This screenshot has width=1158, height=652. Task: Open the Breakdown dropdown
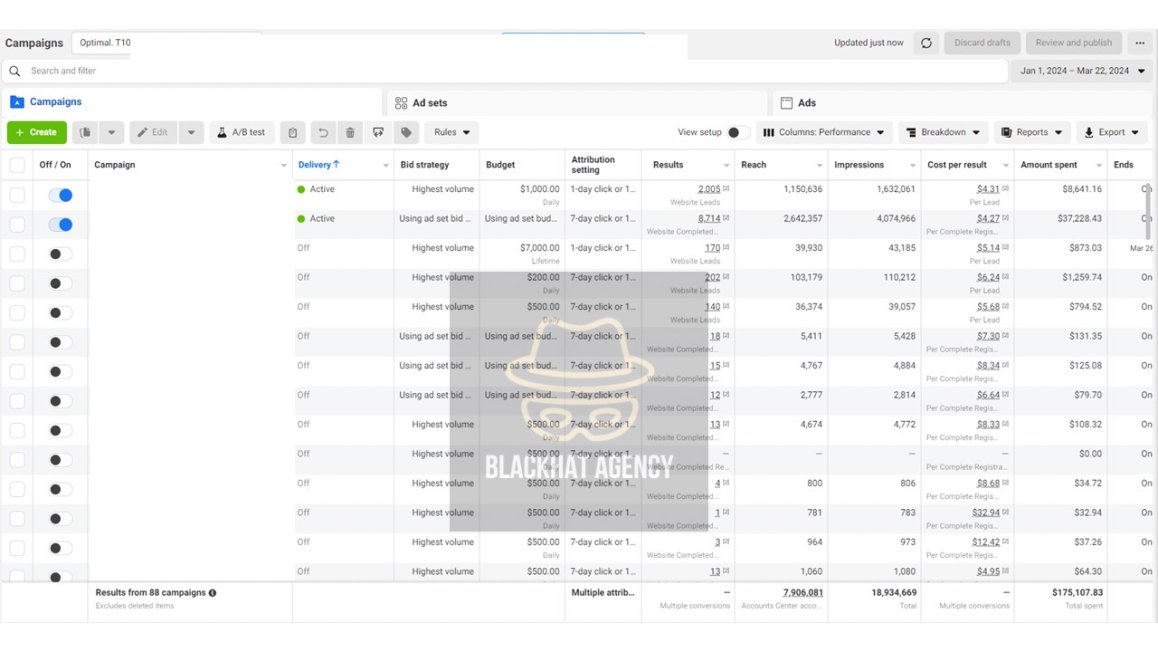point(943,132)
